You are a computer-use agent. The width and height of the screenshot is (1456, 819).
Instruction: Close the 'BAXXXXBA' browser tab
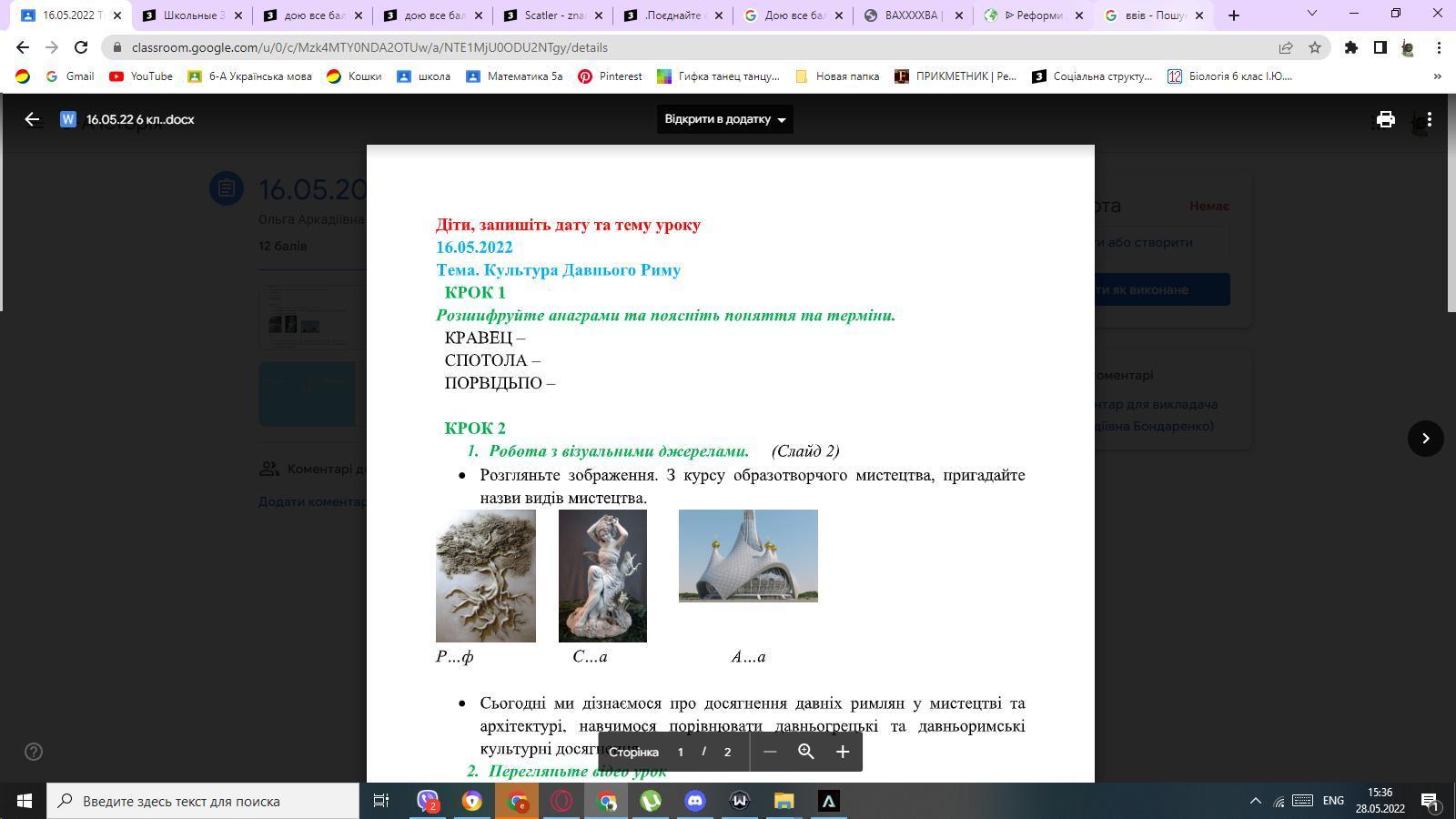[958, 15]
